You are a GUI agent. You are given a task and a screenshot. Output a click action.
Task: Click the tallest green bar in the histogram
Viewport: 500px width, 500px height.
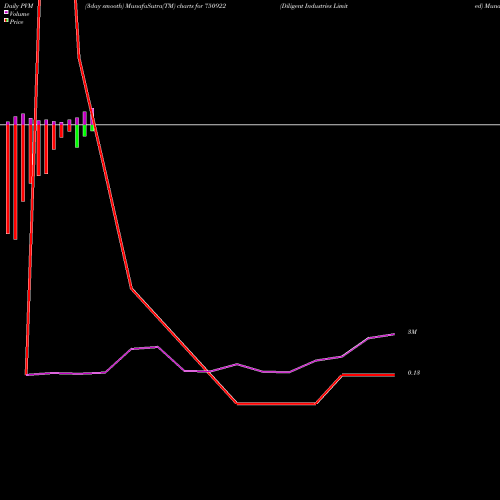77,136
